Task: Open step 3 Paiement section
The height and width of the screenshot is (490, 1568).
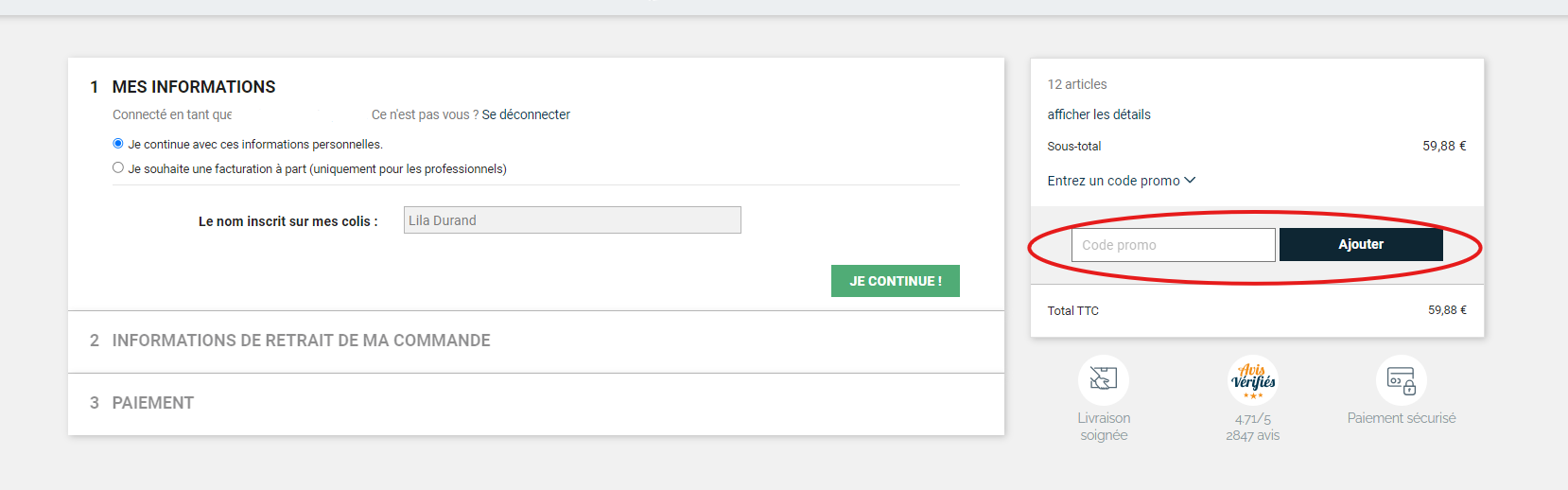Action: [152, 403]
